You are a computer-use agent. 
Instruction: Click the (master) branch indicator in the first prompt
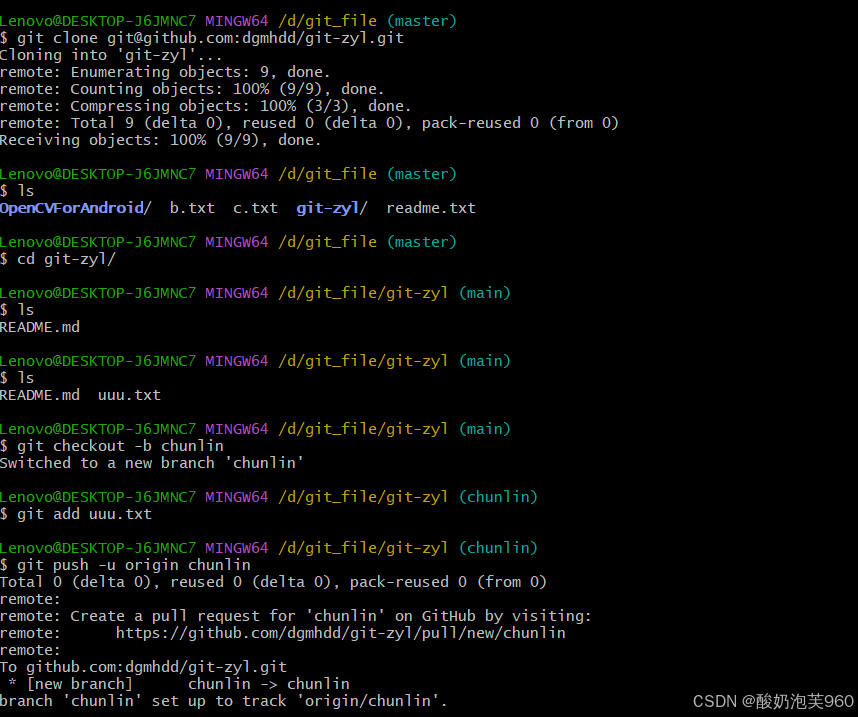tap(421, 20)
